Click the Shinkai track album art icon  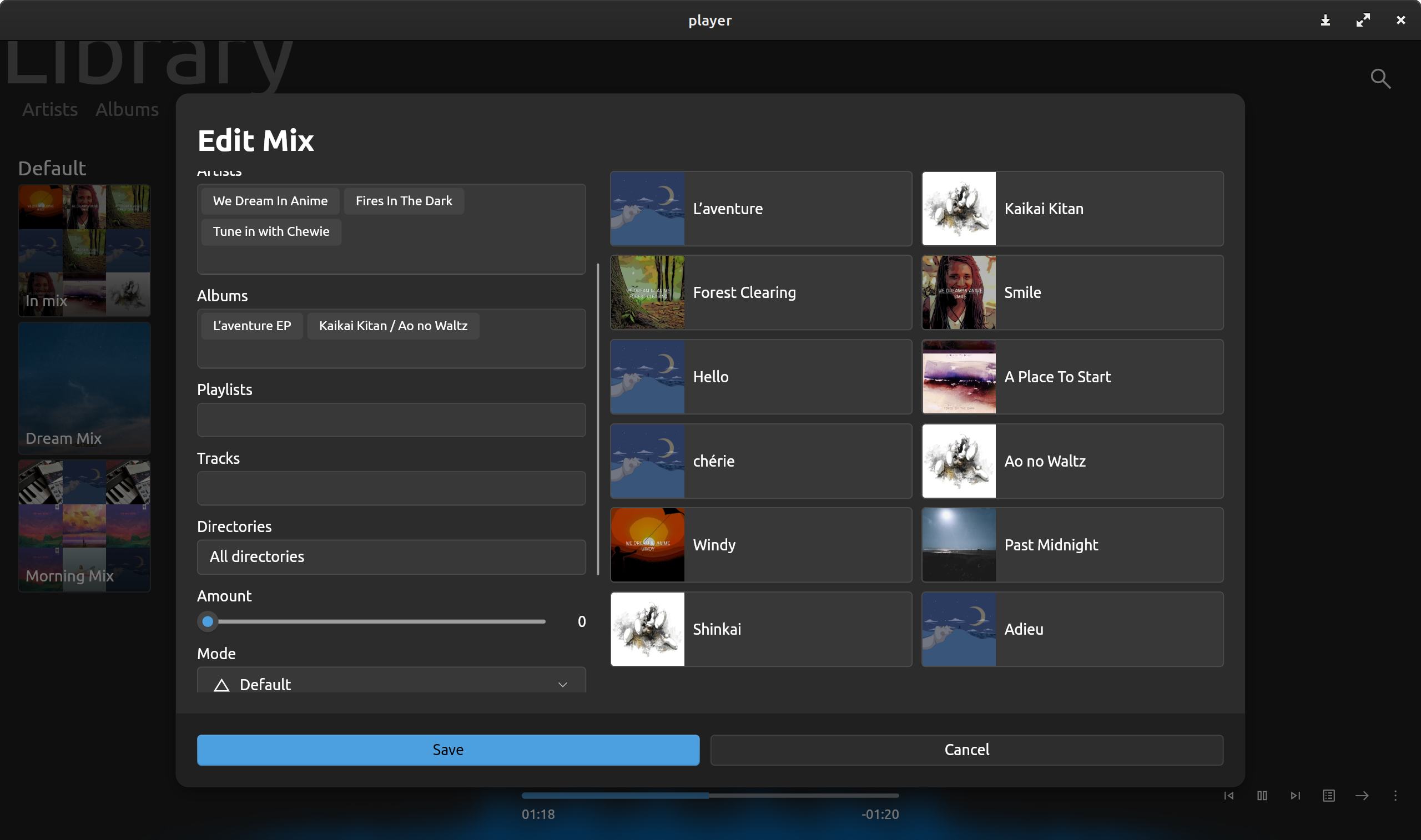tap(648, 628)
